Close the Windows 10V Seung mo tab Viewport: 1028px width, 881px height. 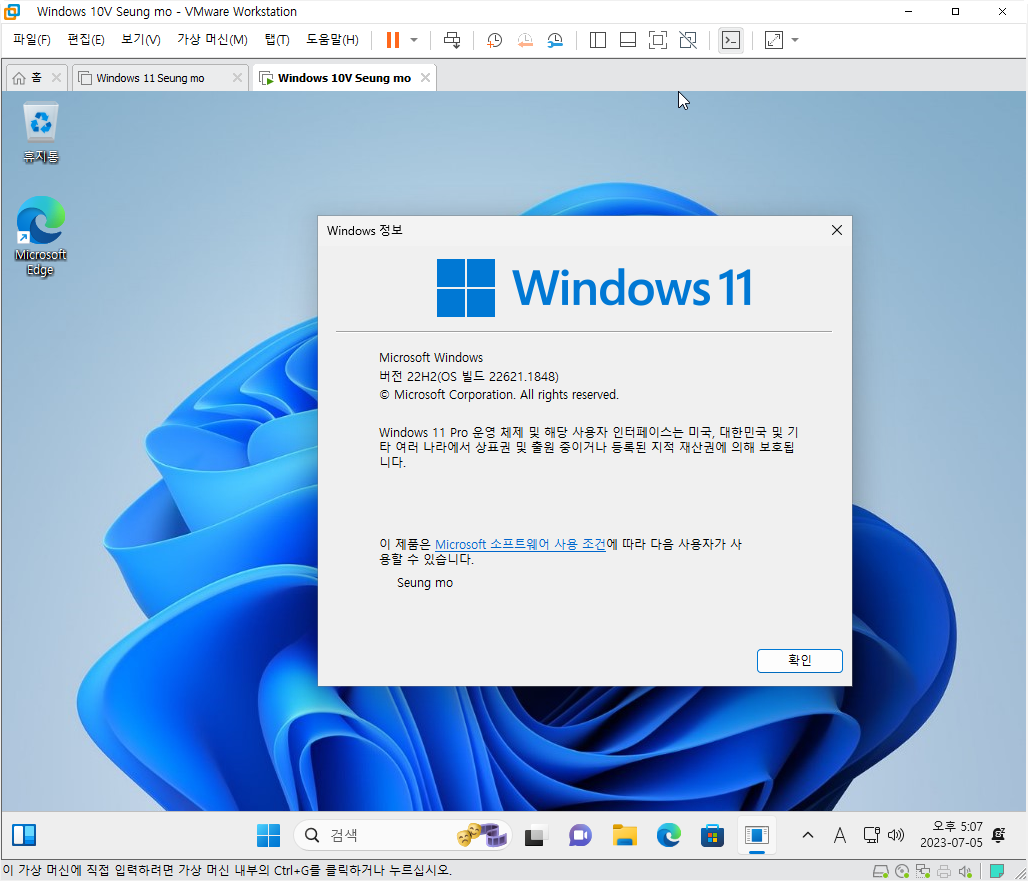tap(425, 77)
